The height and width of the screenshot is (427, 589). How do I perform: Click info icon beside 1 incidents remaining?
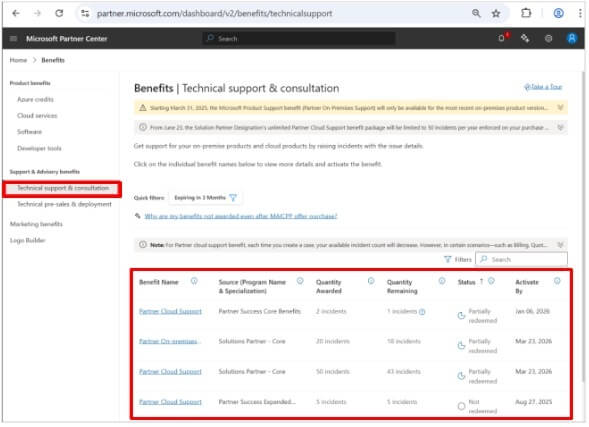click(x=422, y=312)
